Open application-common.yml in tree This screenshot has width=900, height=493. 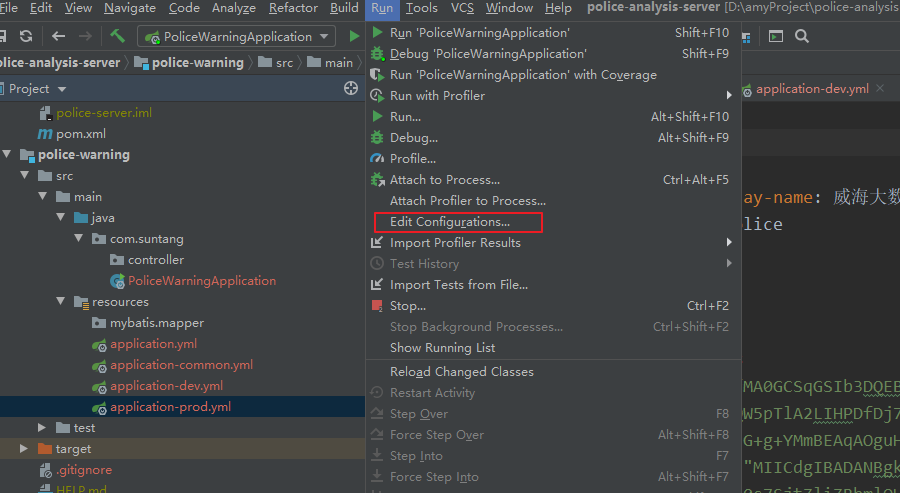click(181, 365)
